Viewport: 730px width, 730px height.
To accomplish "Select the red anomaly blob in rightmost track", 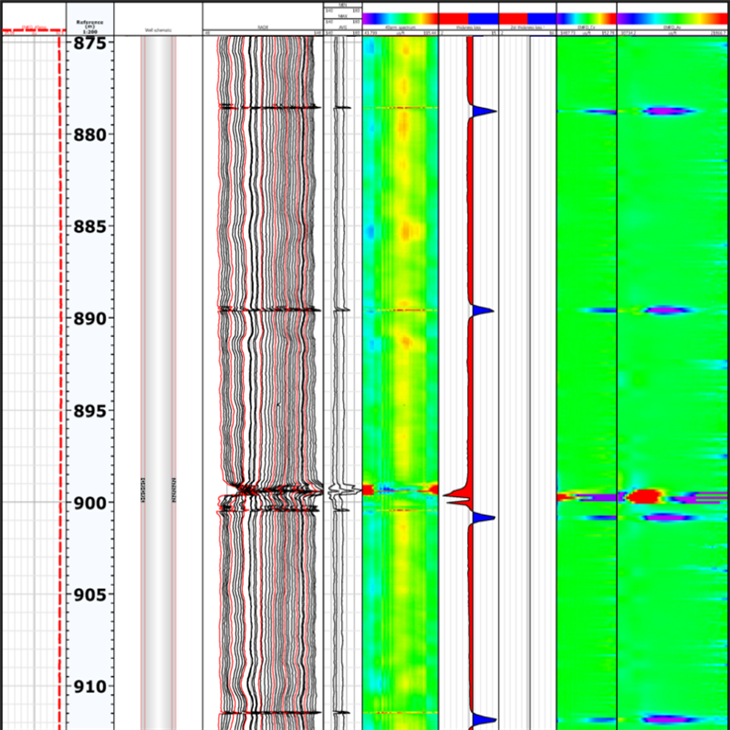I will [x=645, y=495].
